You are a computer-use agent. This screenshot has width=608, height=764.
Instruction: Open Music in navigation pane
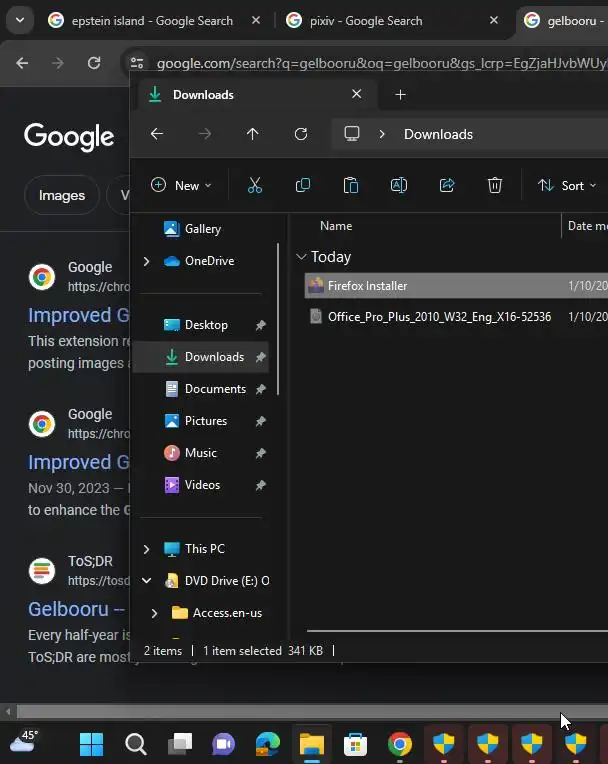190,453
